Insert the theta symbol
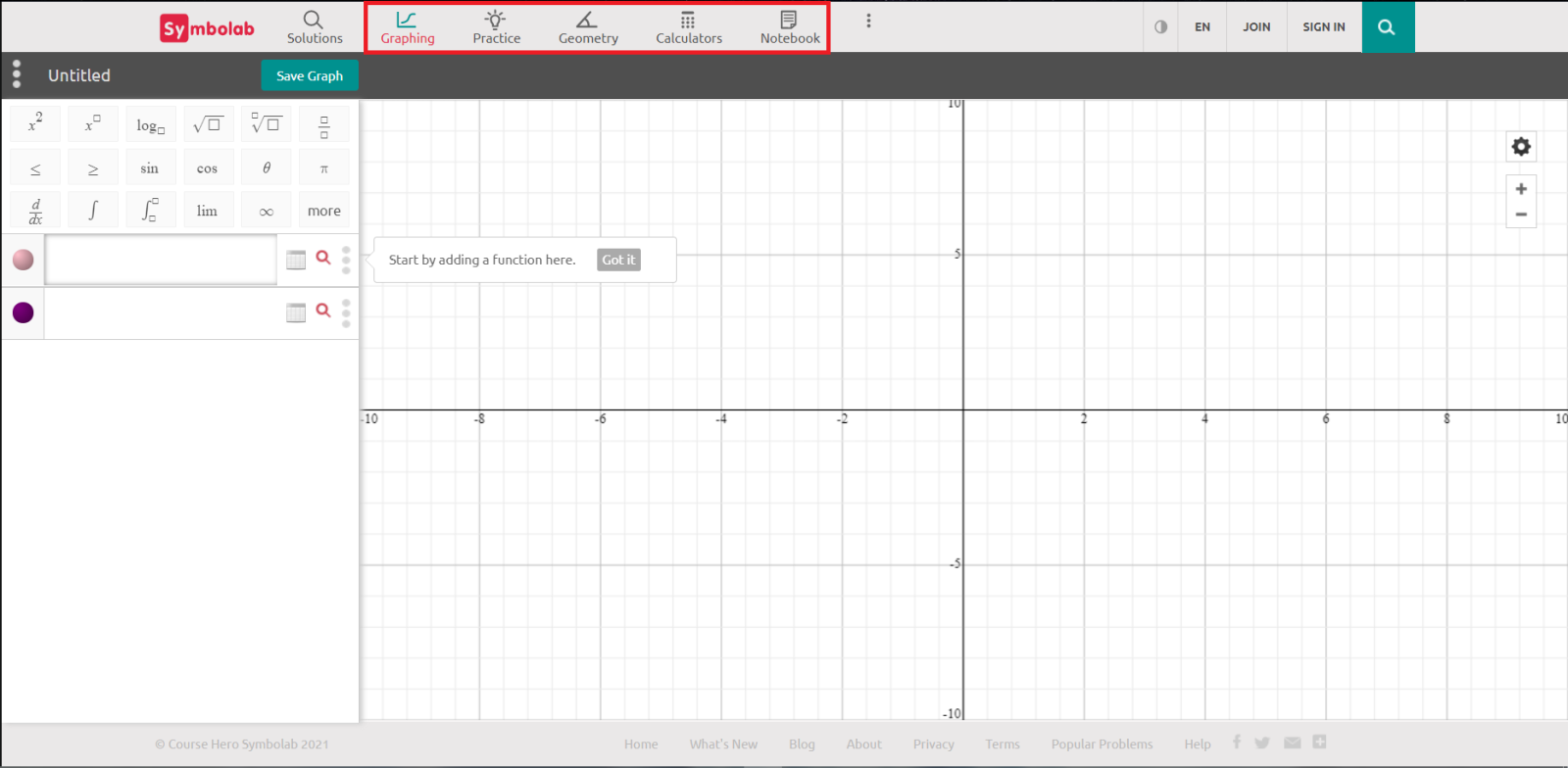1568x768 pixels. (267, 168)
